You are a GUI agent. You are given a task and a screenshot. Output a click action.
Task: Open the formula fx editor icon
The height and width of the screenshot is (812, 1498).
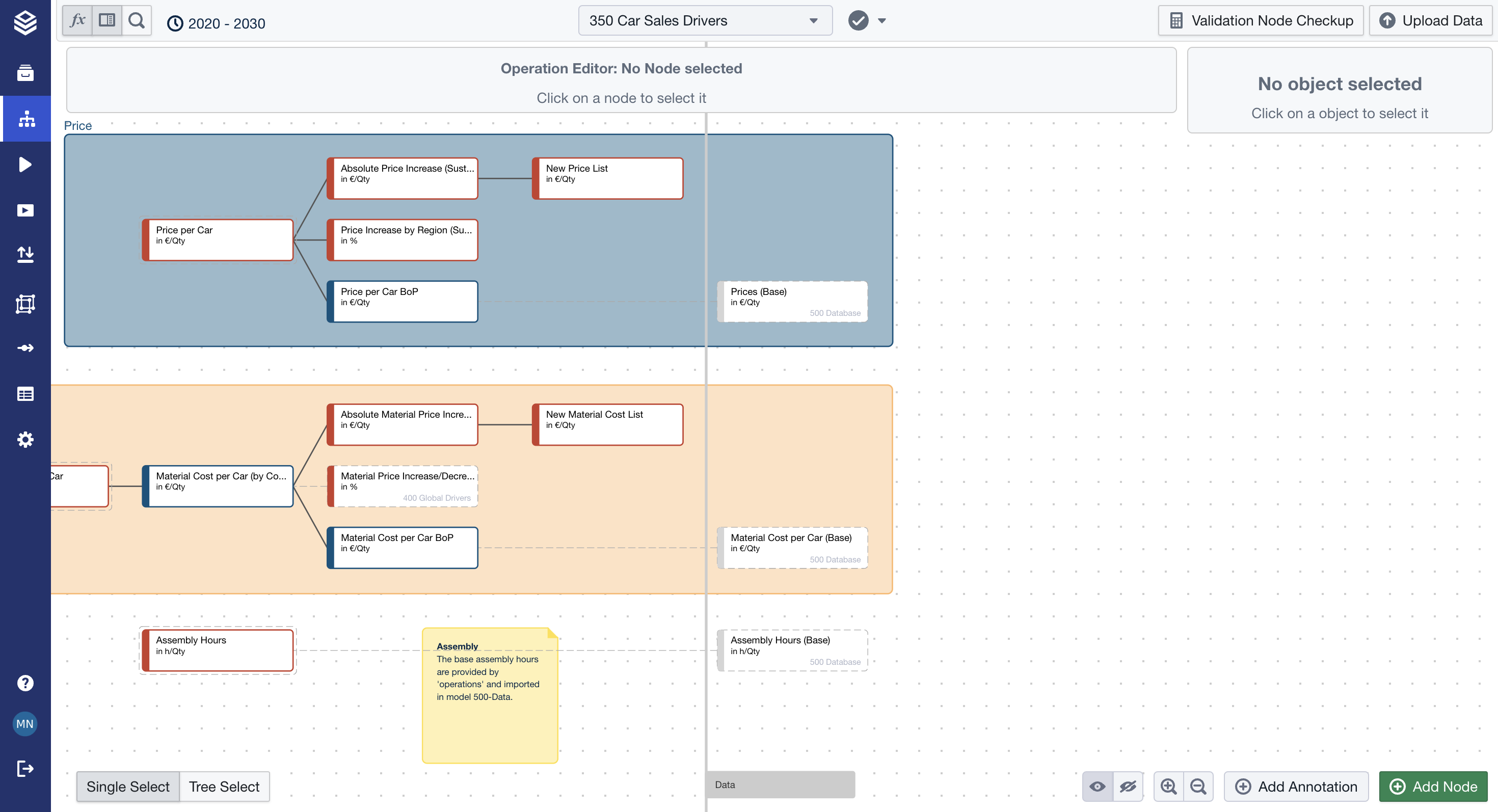click(77, 20)
